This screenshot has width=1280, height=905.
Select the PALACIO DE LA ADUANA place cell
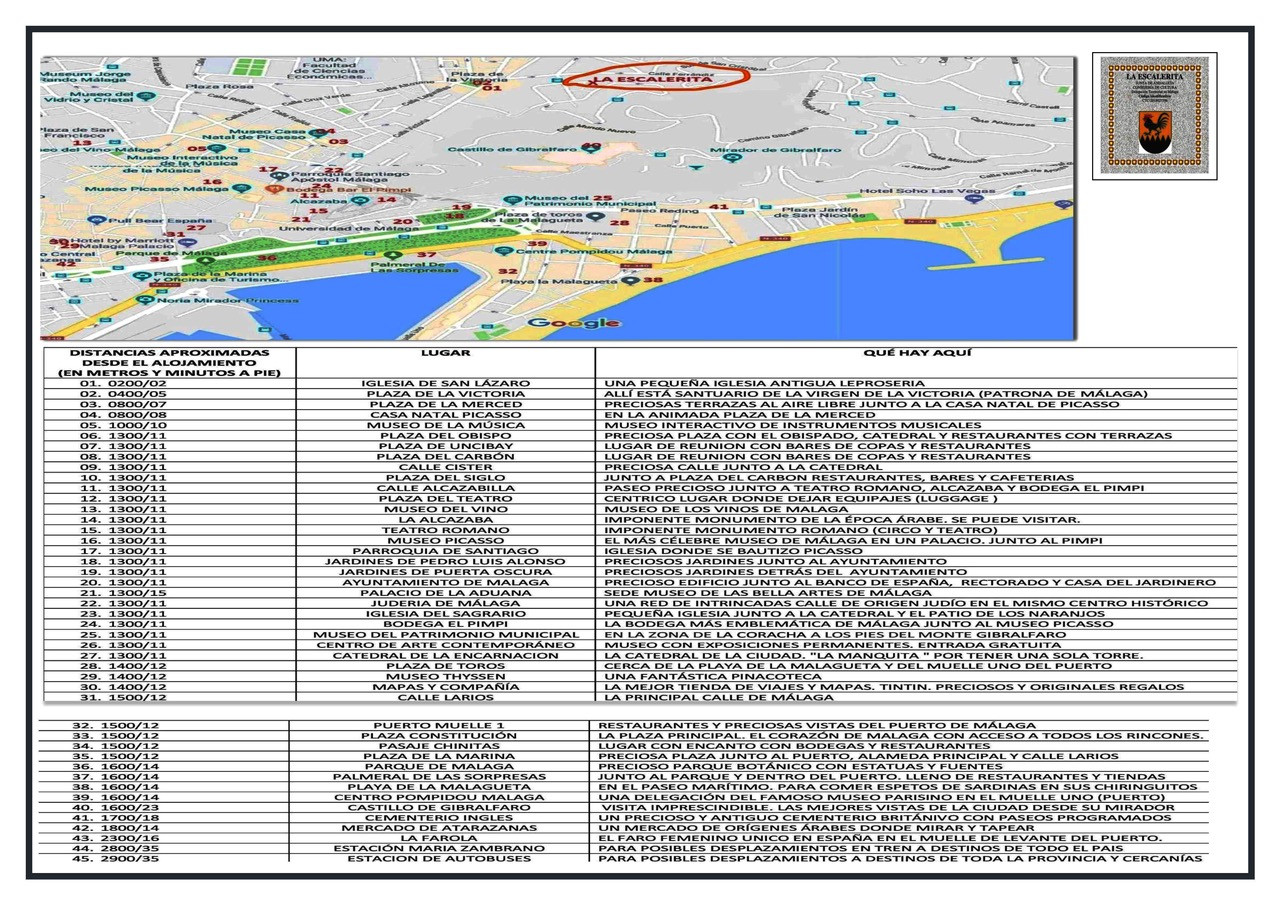[x=446, y=593]
